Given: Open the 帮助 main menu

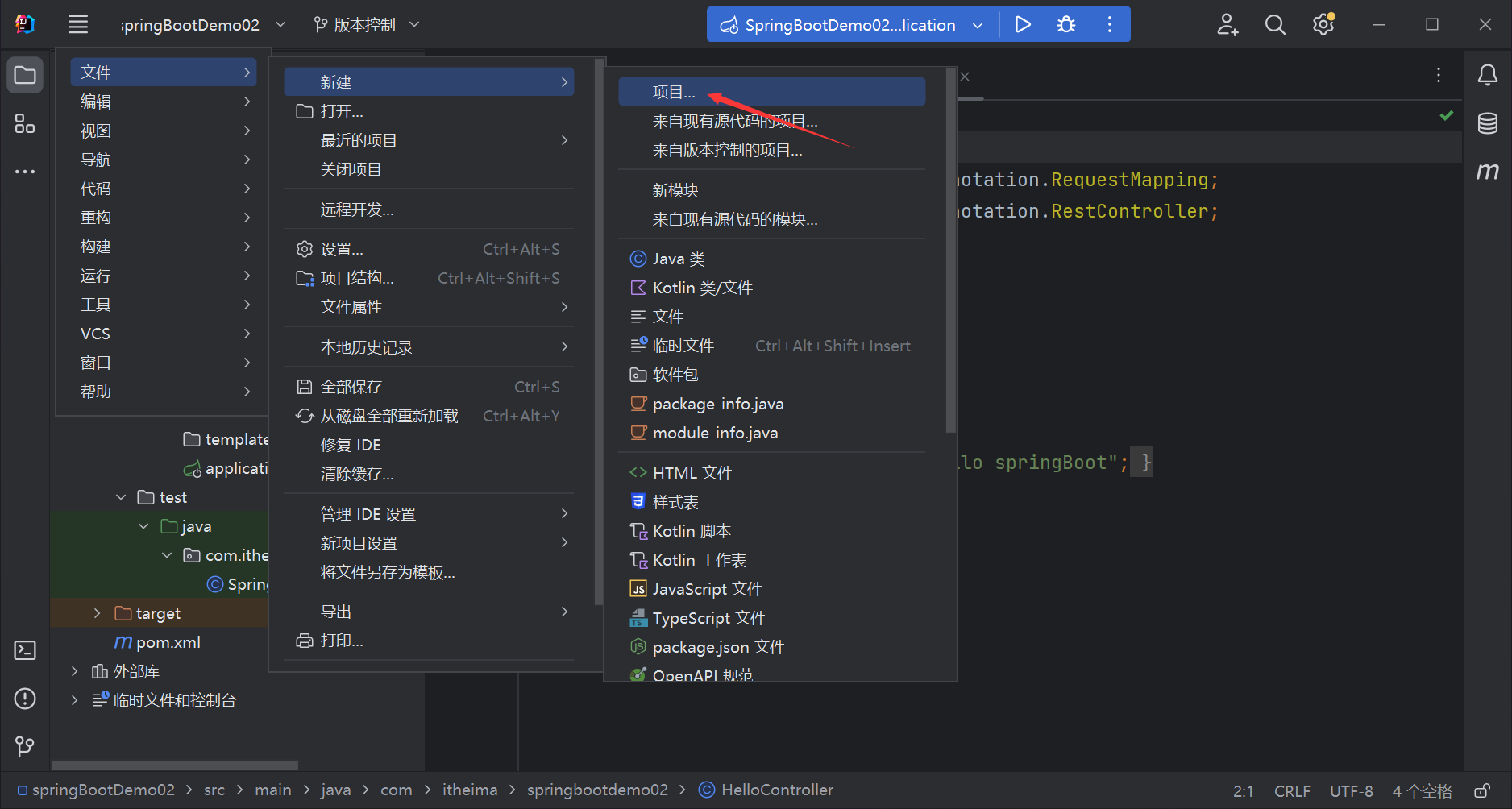Looking at the screenshot, I should tap(164, 392).
